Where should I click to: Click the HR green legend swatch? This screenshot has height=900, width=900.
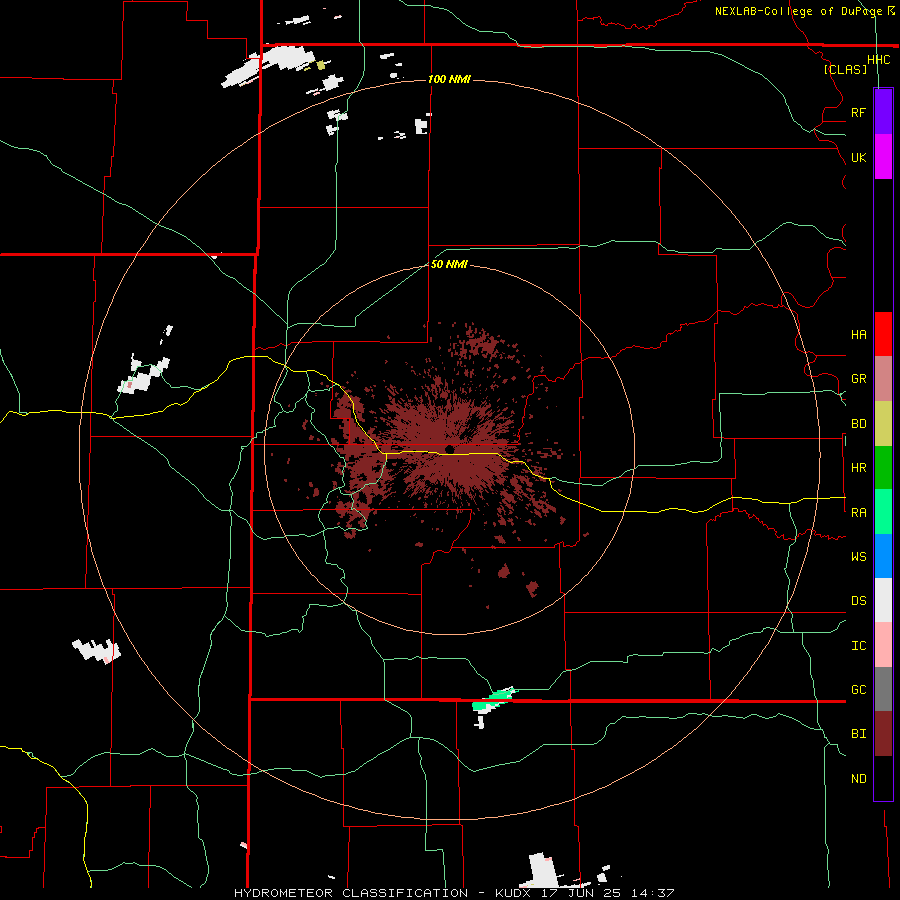(883, 468)
